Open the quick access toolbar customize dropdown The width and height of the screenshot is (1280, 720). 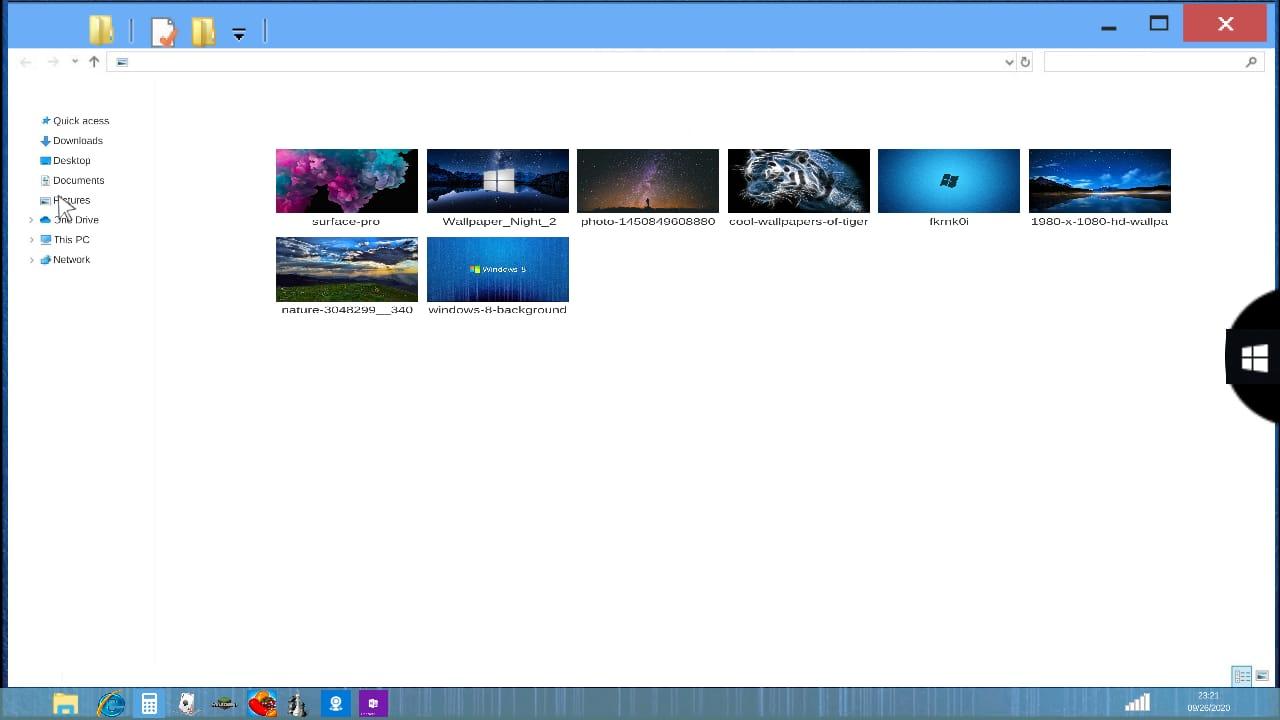tap(239, 34)
